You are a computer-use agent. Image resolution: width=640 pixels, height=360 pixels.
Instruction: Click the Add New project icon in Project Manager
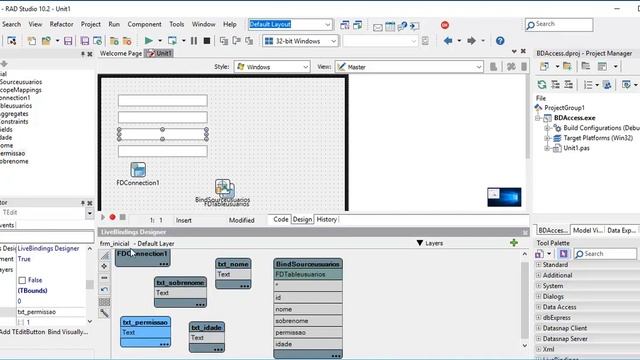544,66
